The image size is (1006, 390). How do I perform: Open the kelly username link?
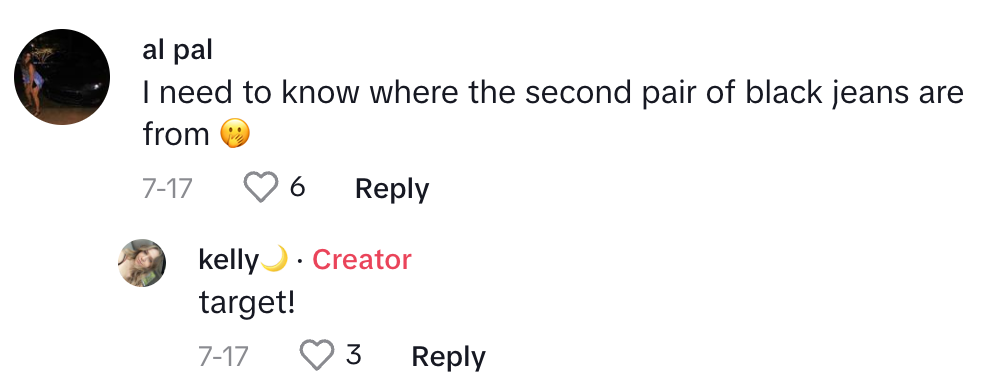pyautogui.click(x=229, y=260)
